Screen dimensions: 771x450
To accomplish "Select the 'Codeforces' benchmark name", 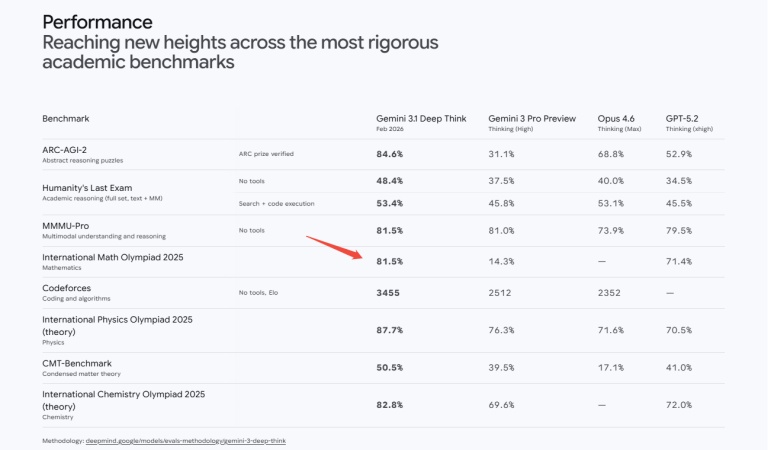I will [x=66, y=288].
